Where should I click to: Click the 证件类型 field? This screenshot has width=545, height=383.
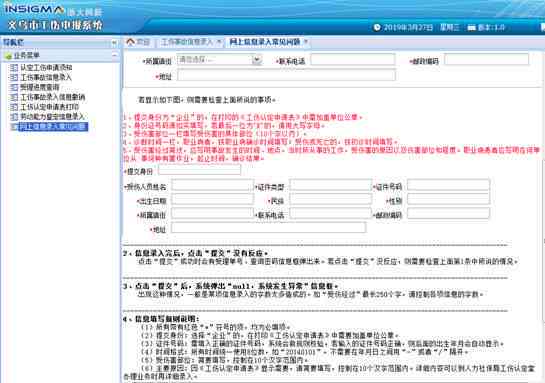331,186
